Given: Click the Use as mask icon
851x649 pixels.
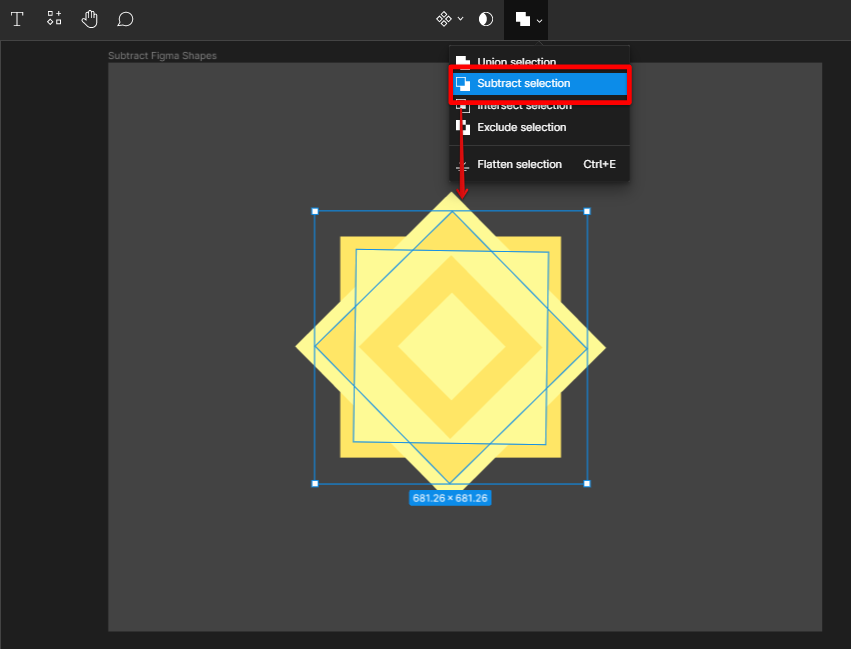Looking at the screenshot, I should (486, 19).
